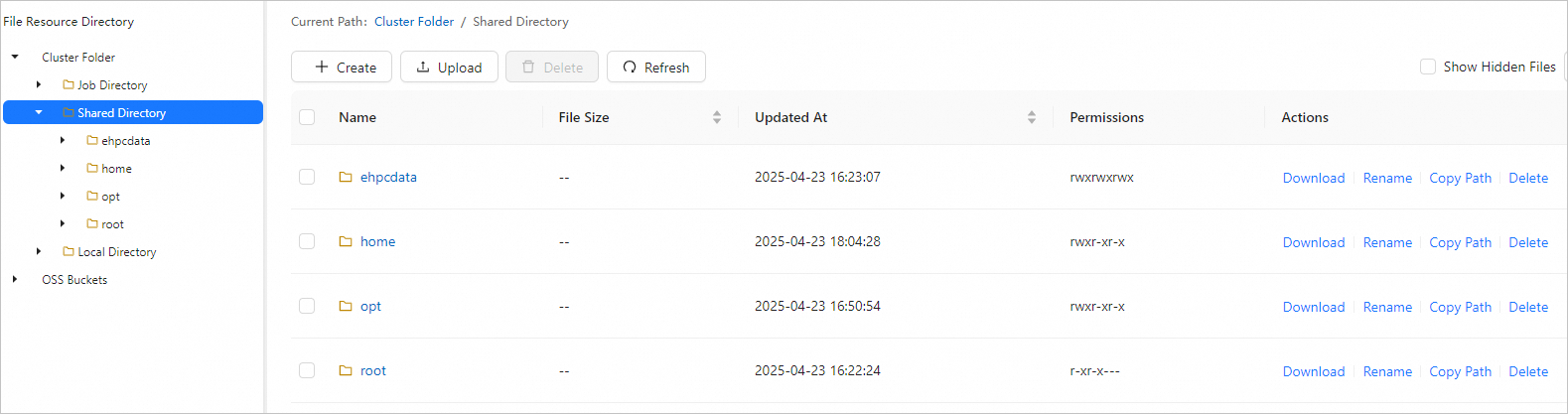The image size is (1568, 414).
Task: Collapse the Shared Directory tree node
Action: click(x=39, y=113)
